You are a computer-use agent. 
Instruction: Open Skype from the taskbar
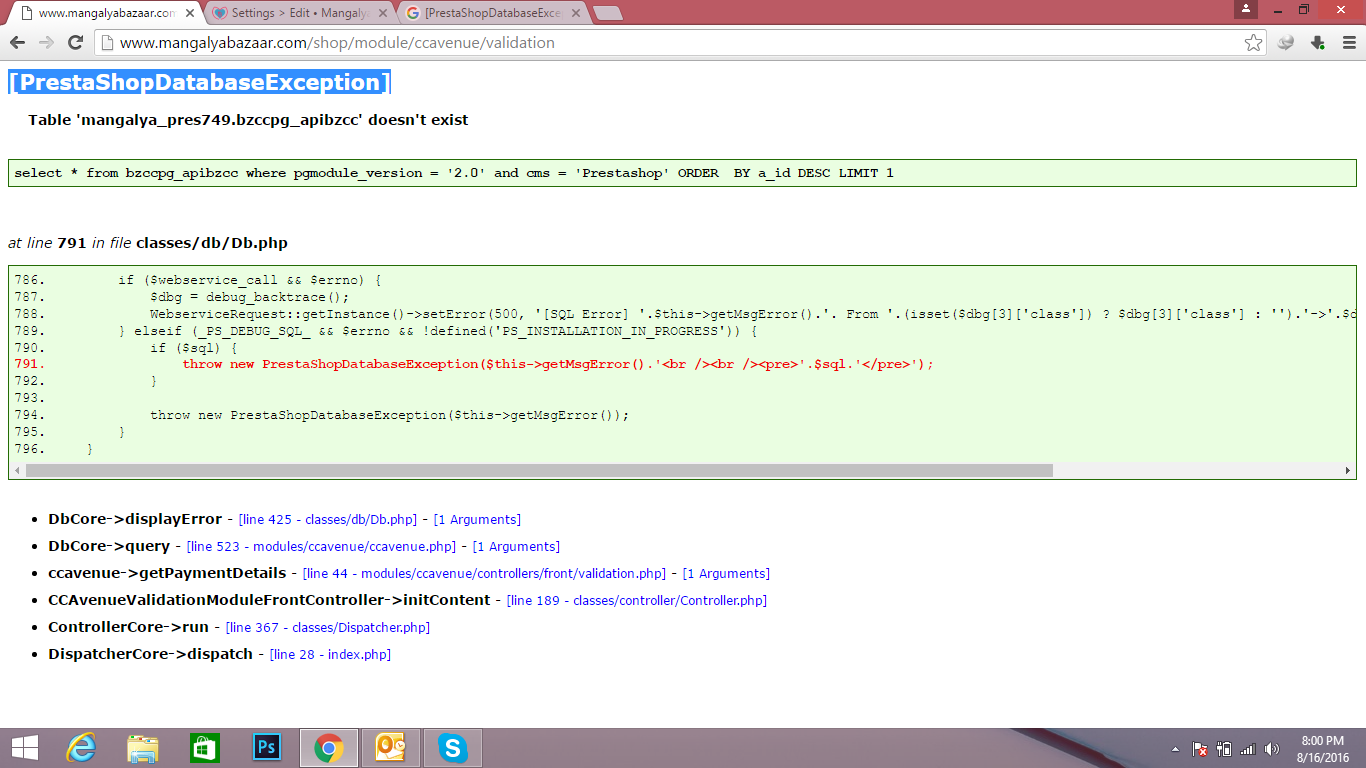pos(453,748)
